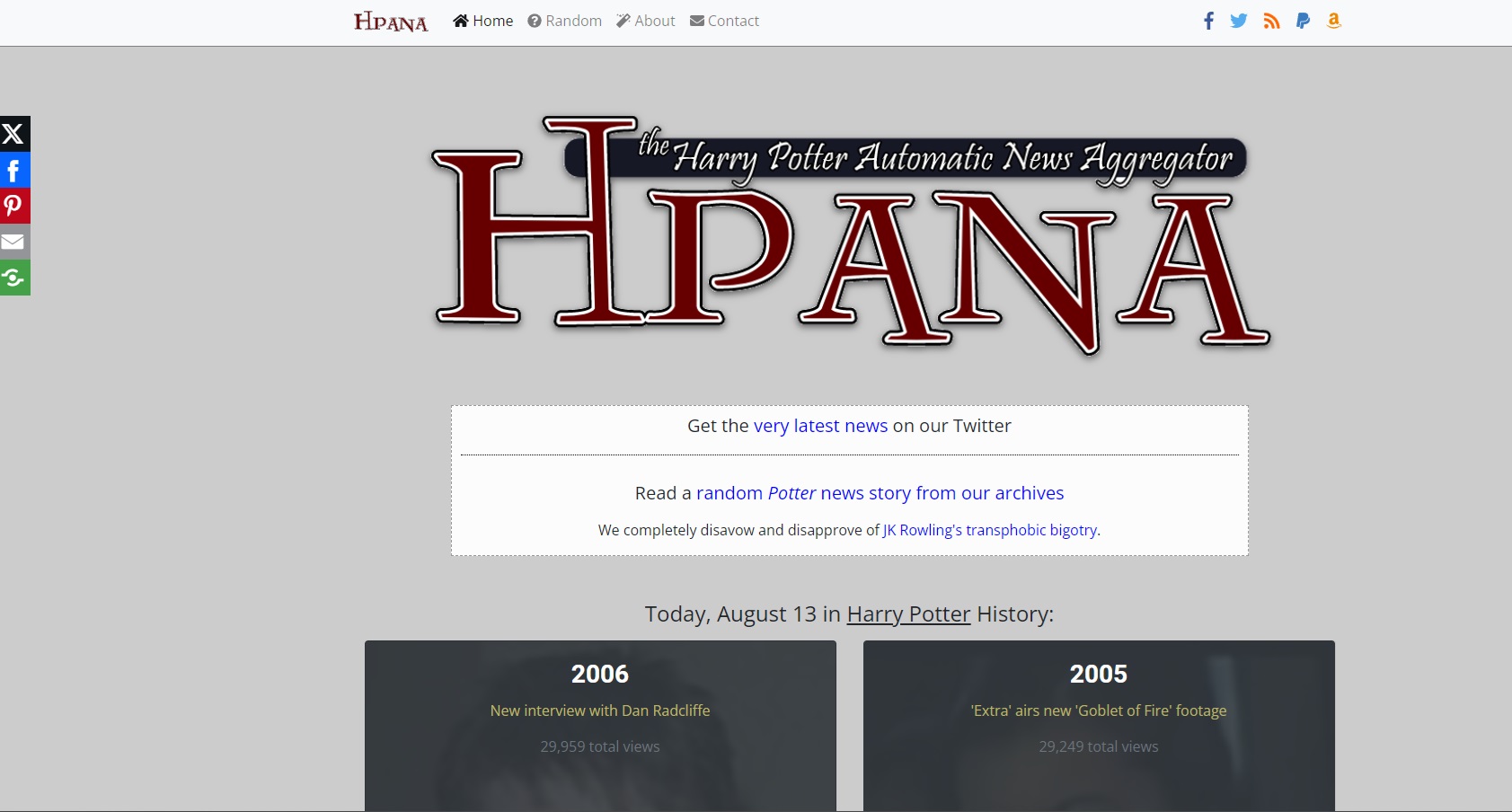Image resolution: width=1512 pixels, height=812 pixels.
Task: Open 'New interview with Dan Radcliffe' story
Action: tap(600, 710)
